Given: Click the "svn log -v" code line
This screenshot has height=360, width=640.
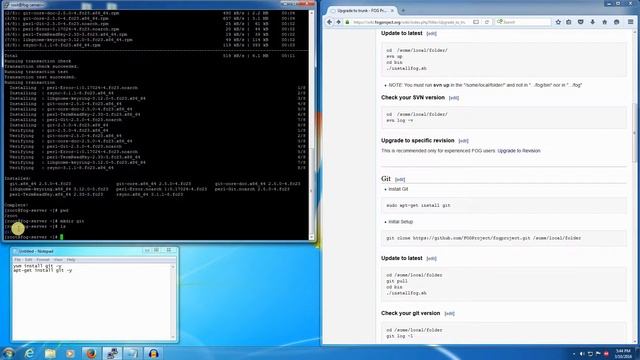Looking at the screenshot, I should tap(400, 120).
